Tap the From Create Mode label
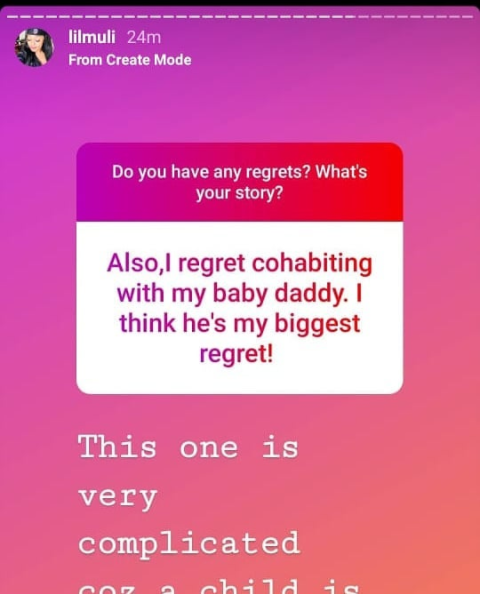The image size is (480, 594). point(130,60)
